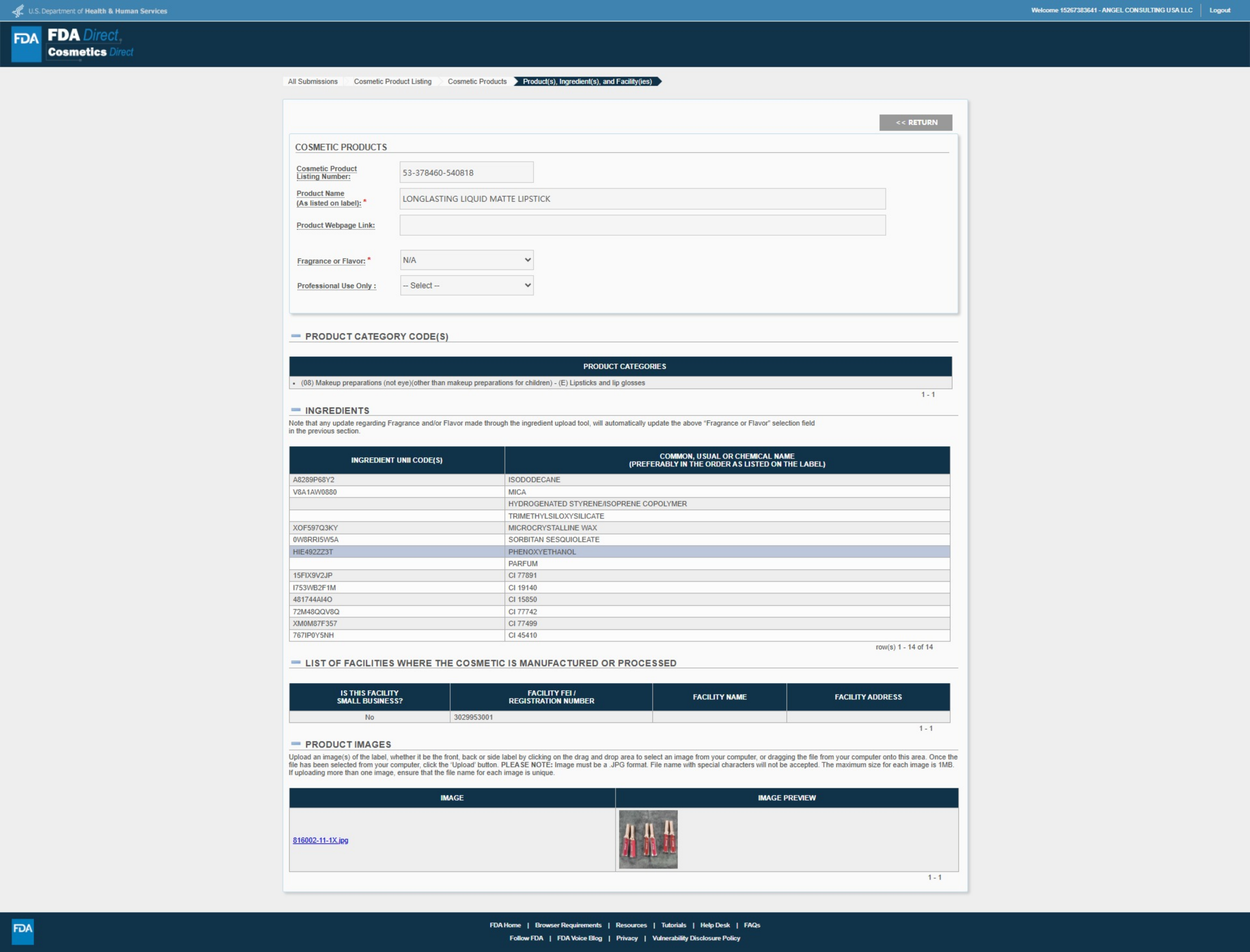This screenshot has width=1250, height=952.
Task: Open the 816002-11-1X.jpg image link
Action: (x=320, y=840)
